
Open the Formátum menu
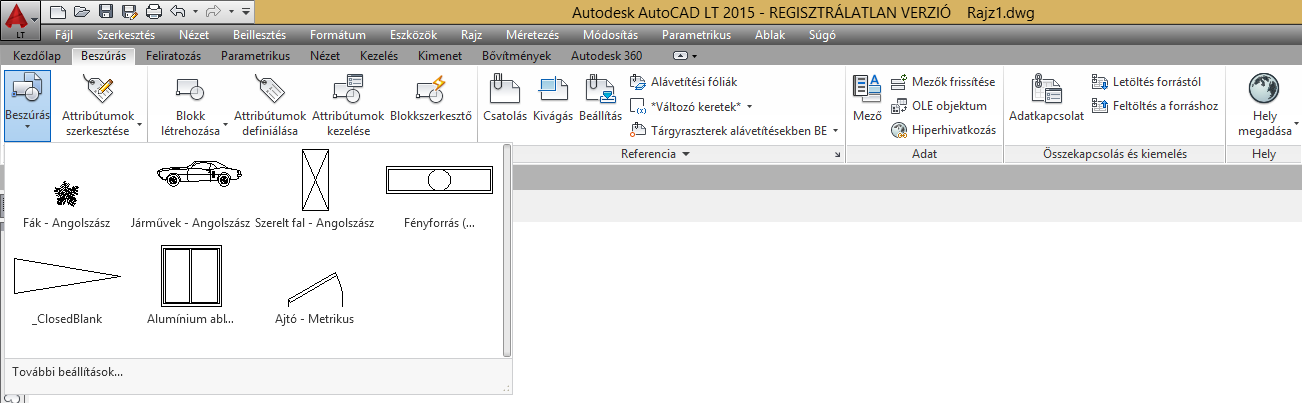337,35
